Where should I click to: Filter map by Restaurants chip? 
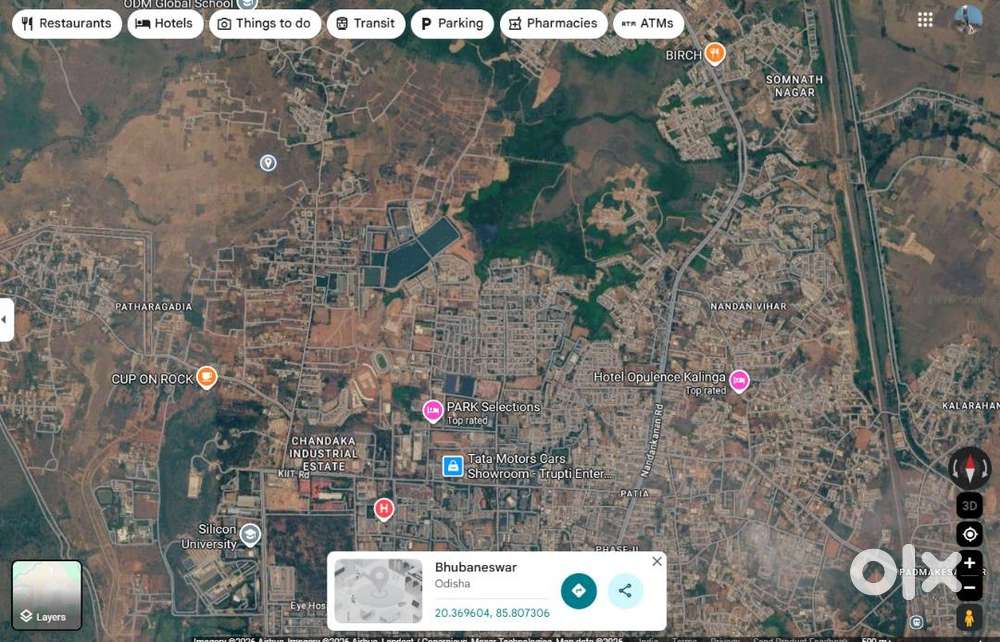coord(67,24)
